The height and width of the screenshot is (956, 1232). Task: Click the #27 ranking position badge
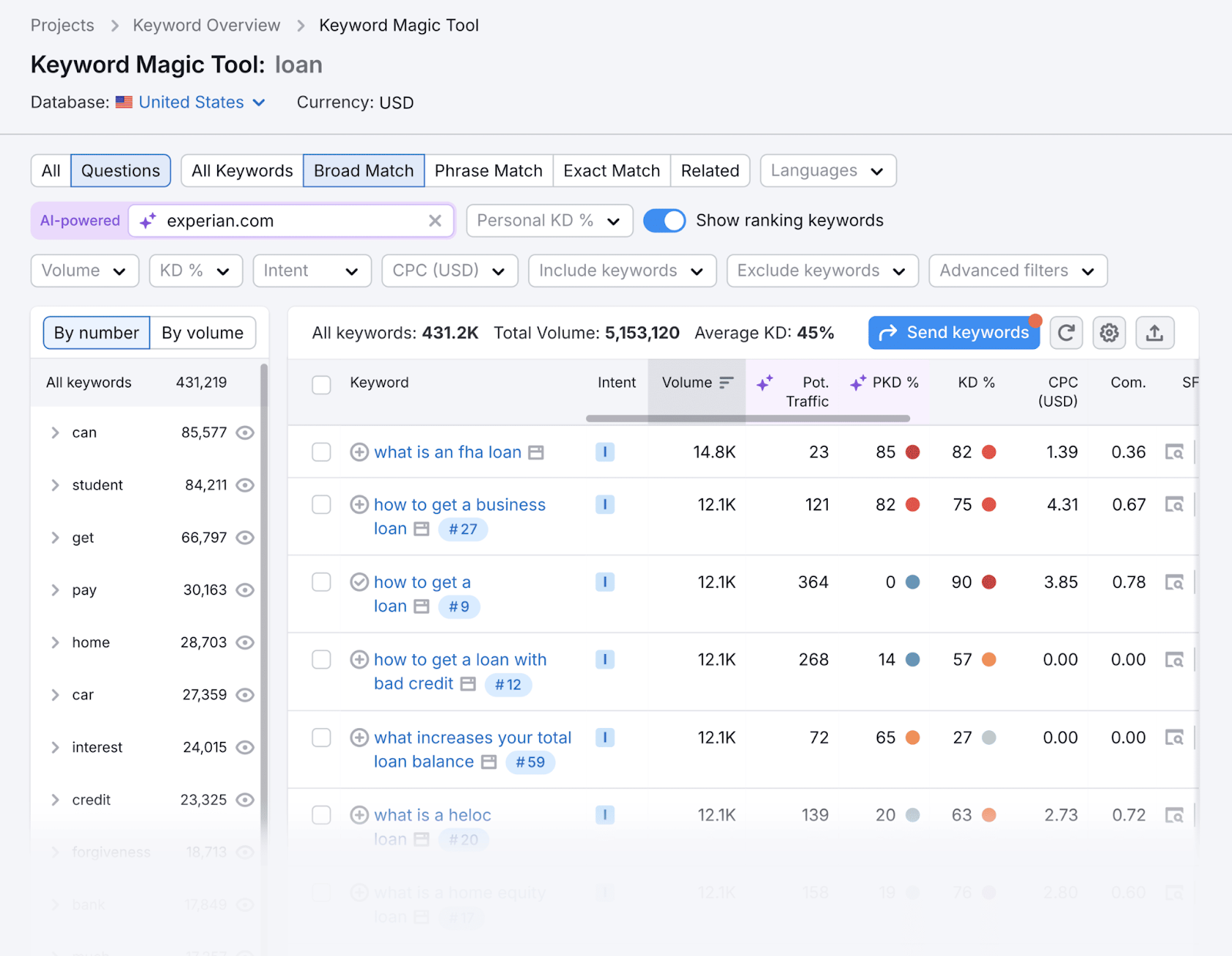tap(463, 529)
